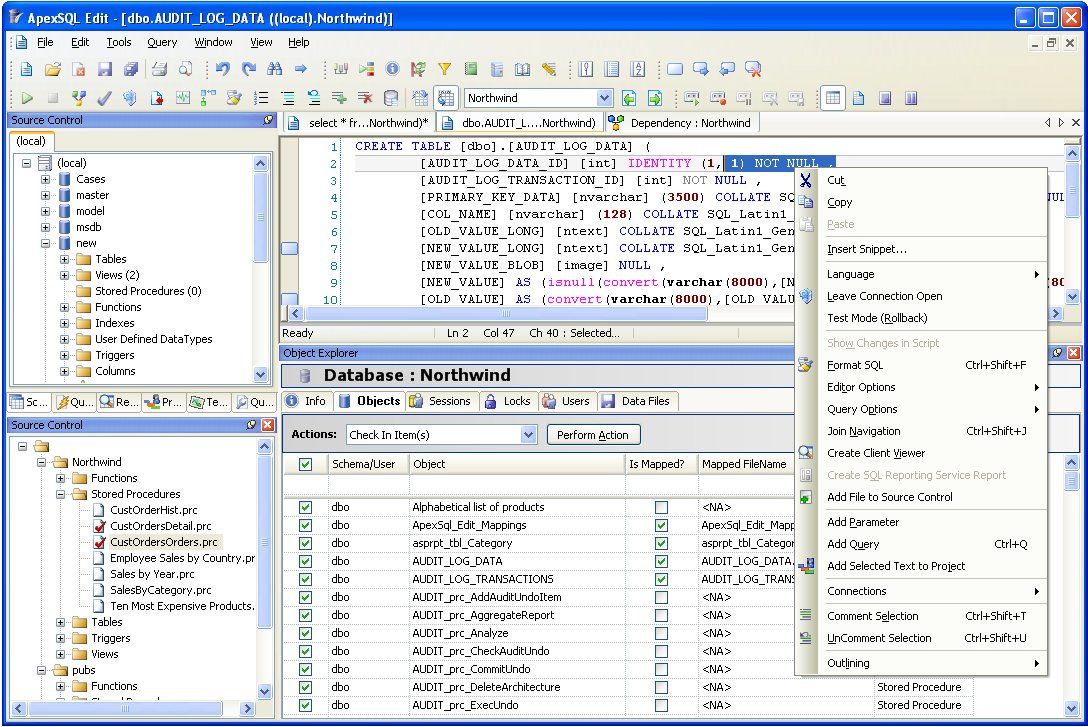Click the blue info circle toolbar icon
This screenshot has height=727, width=1088.
(392, 69)
